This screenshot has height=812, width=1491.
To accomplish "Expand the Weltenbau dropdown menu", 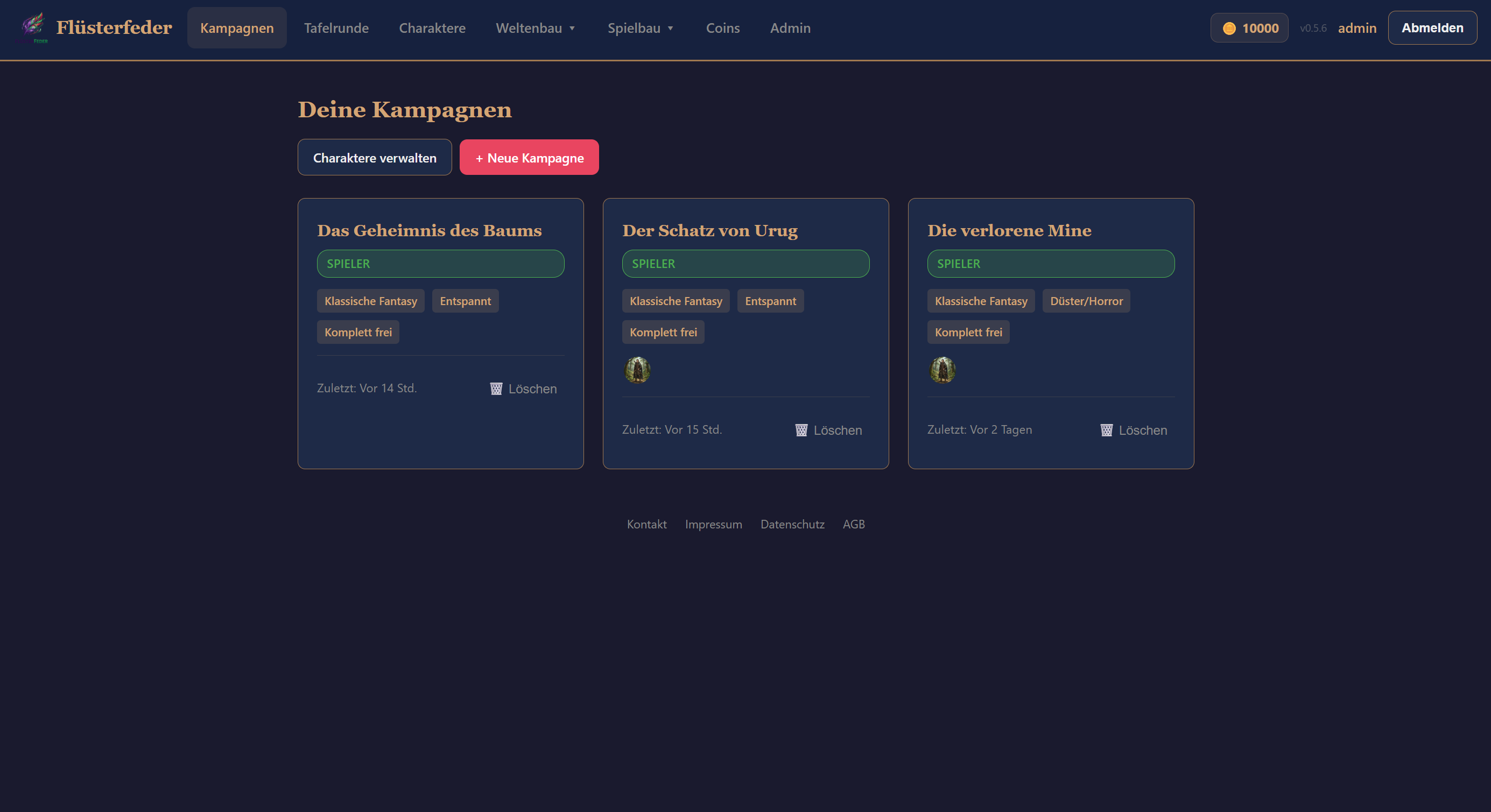I will click(x=536, y=28).
